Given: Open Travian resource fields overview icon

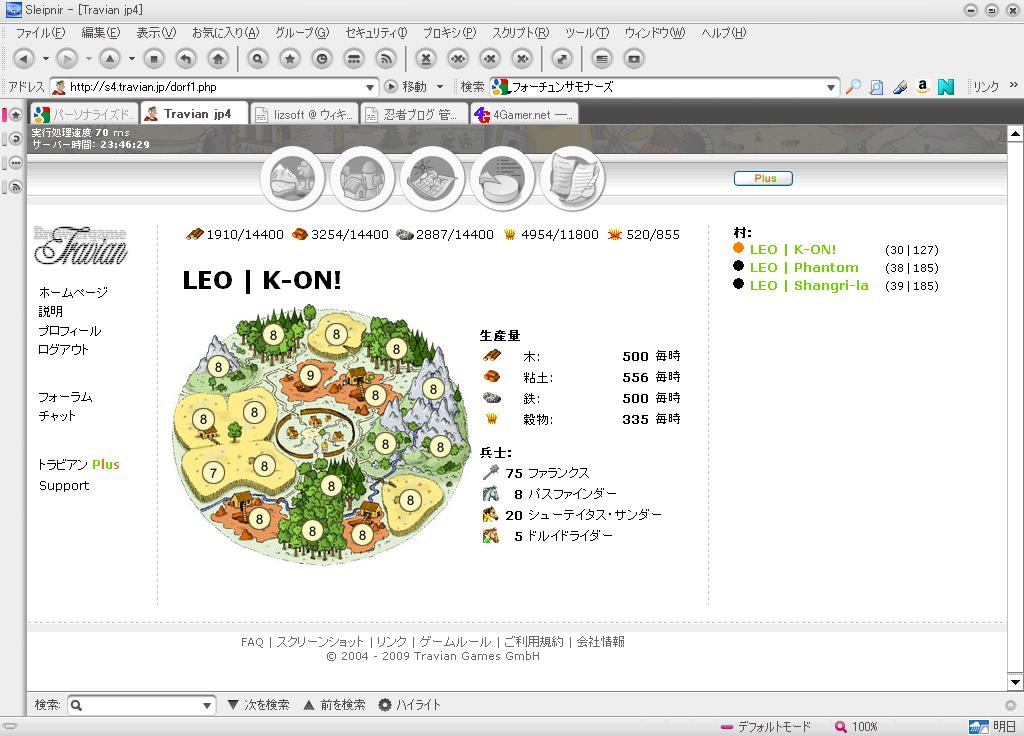Looking at the screenshot, I should click(x=293, y=178).
